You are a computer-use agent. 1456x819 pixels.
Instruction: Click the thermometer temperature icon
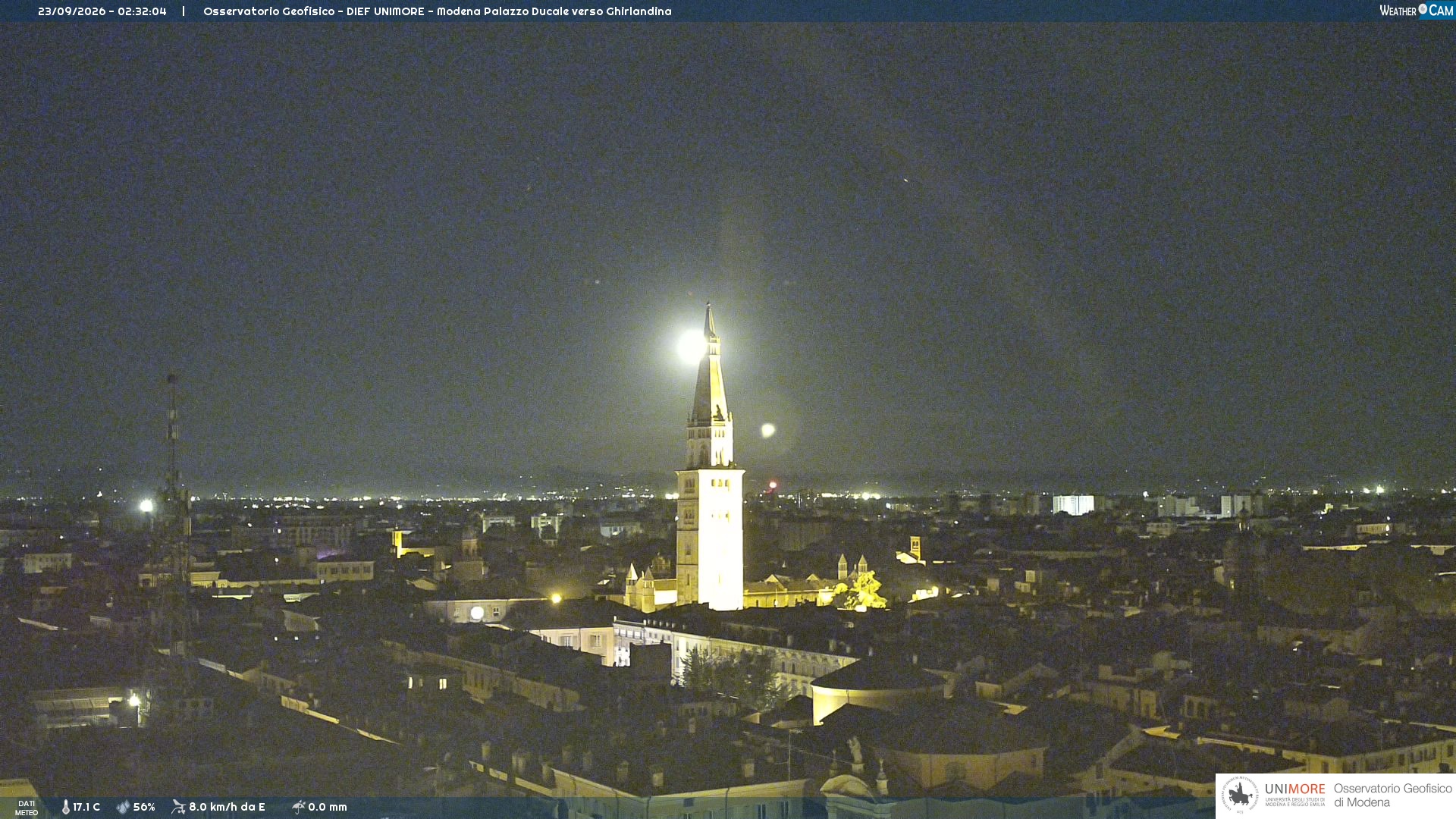pyautogui.click(x=66, y=807)
